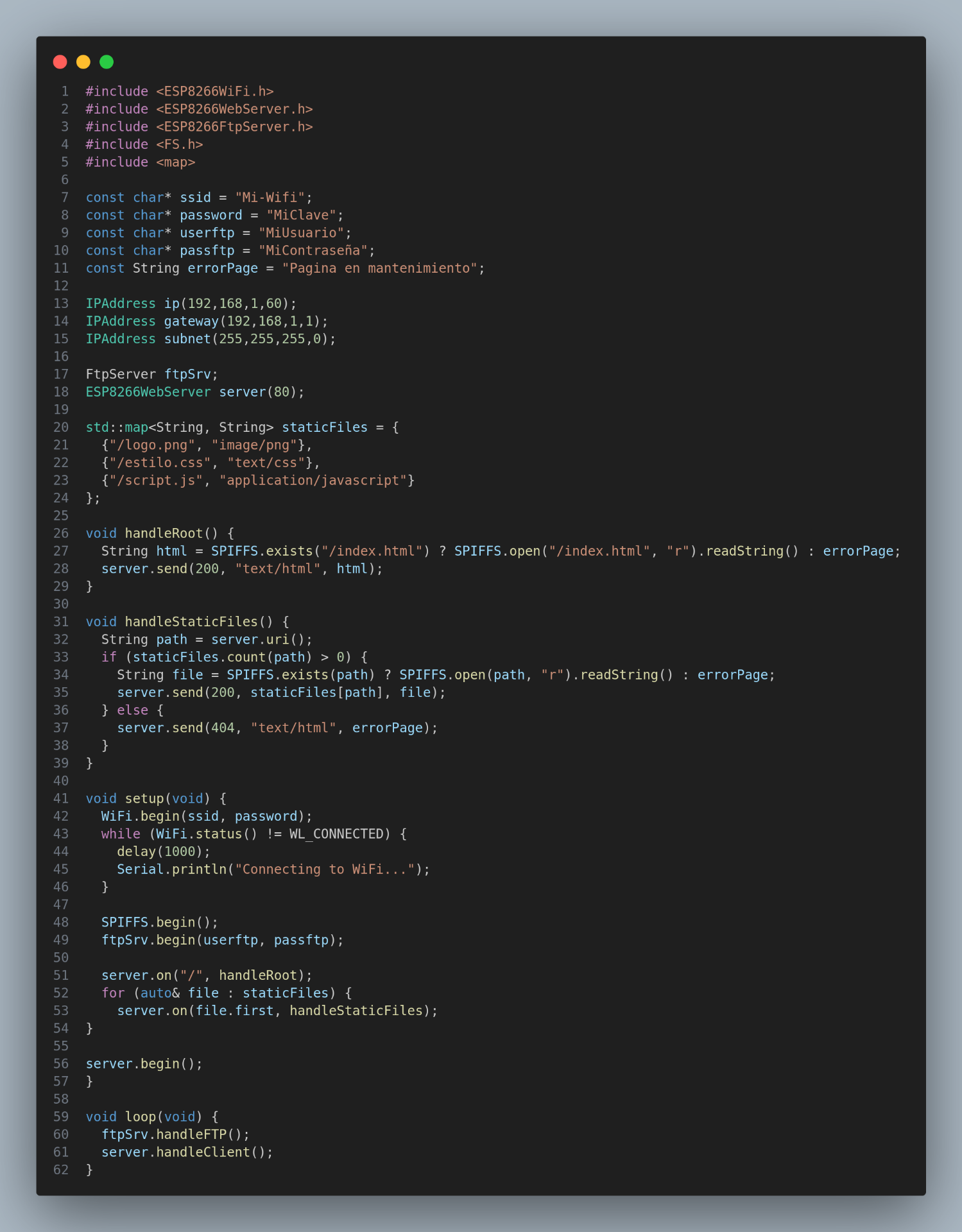The height and width of the screenshot is (1232, 962).
Task: Click 'errorPage;' at end of line 27
Action: point(862,551)
